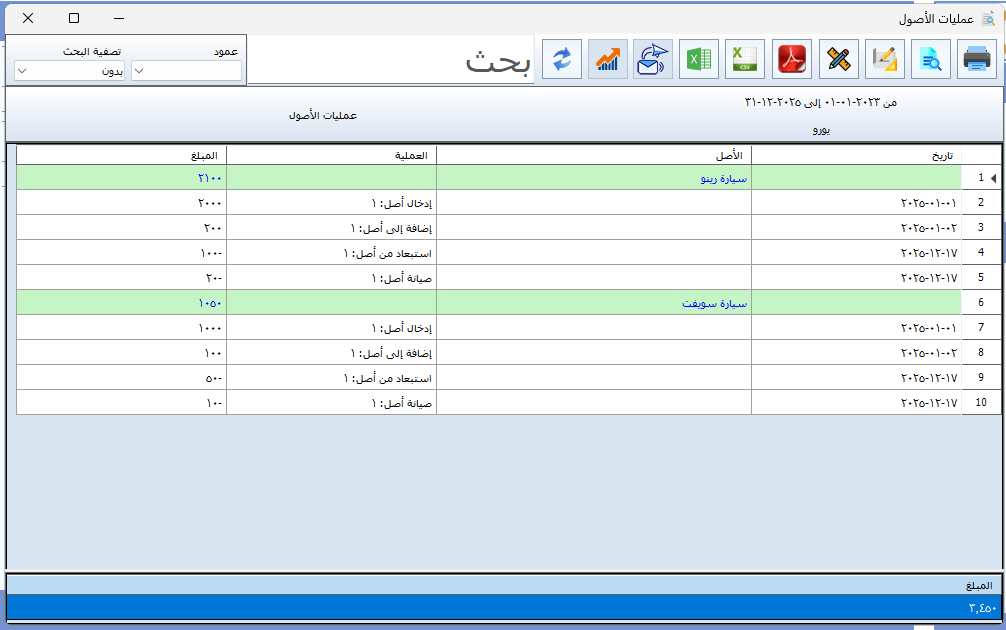This screenshot has width=1006, height=630.
Task: Click the pencil and ruler design icon
Action: (x=838, y=60)
